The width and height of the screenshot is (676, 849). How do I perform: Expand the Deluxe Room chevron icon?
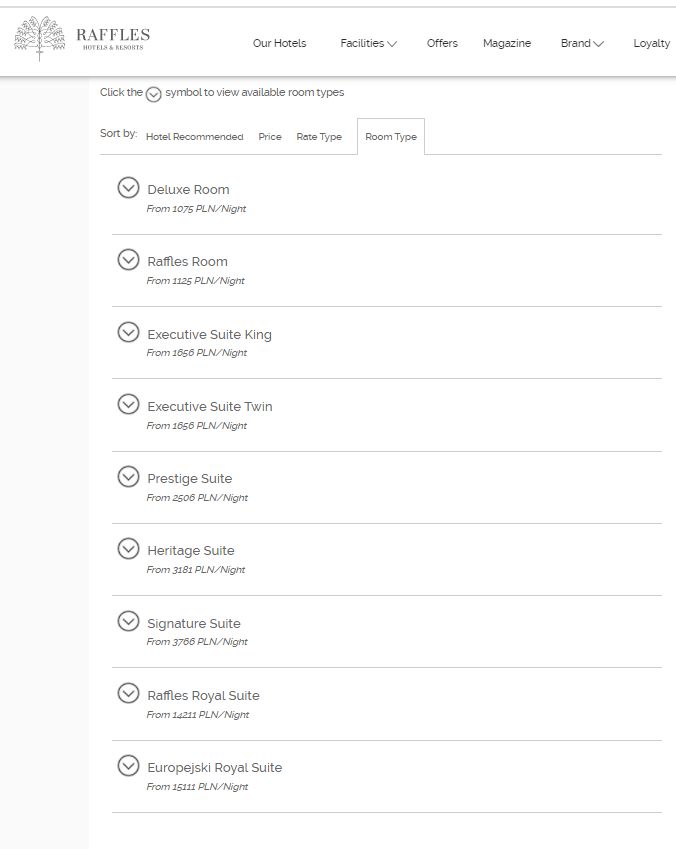(128, 187)
